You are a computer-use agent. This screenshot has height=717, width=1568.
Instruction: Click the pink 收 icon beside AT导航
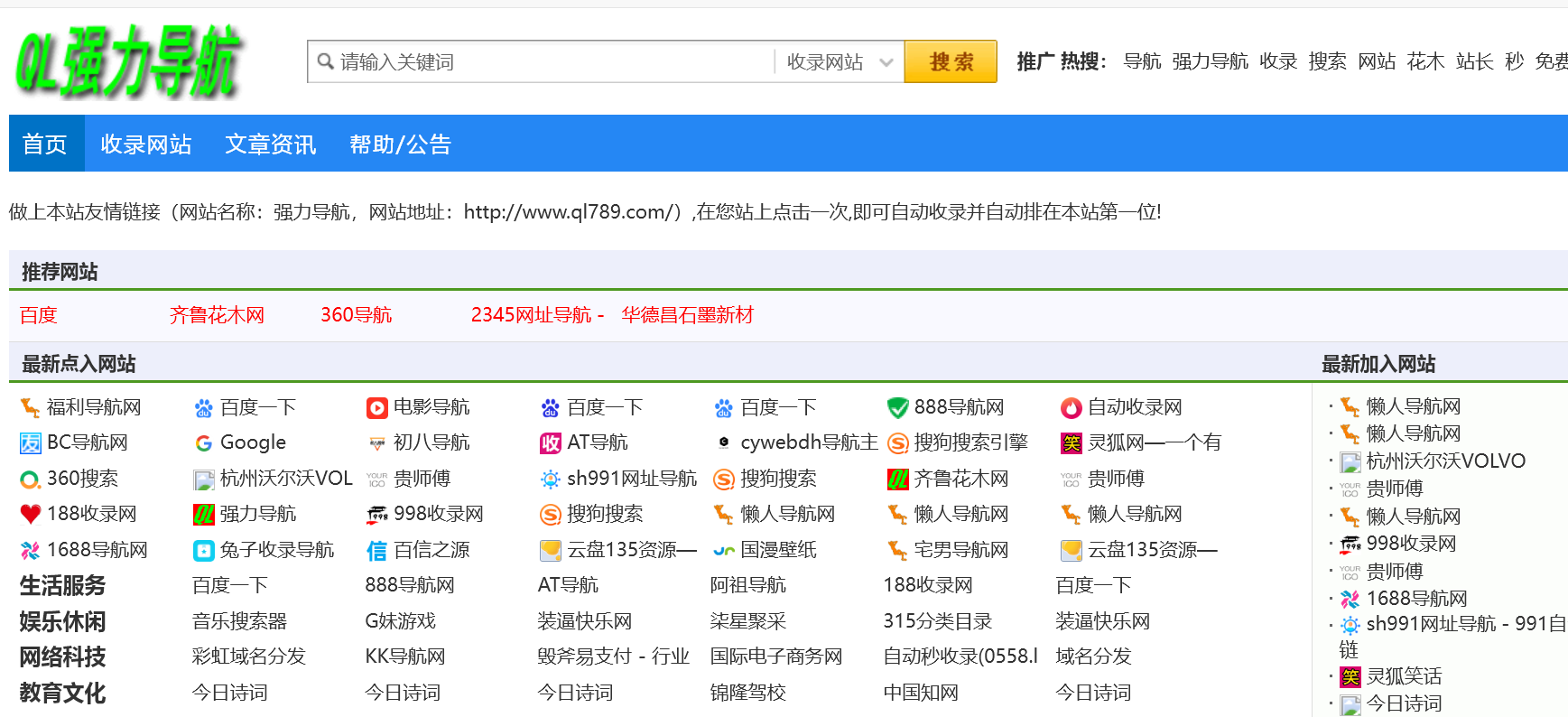[551, 443]
